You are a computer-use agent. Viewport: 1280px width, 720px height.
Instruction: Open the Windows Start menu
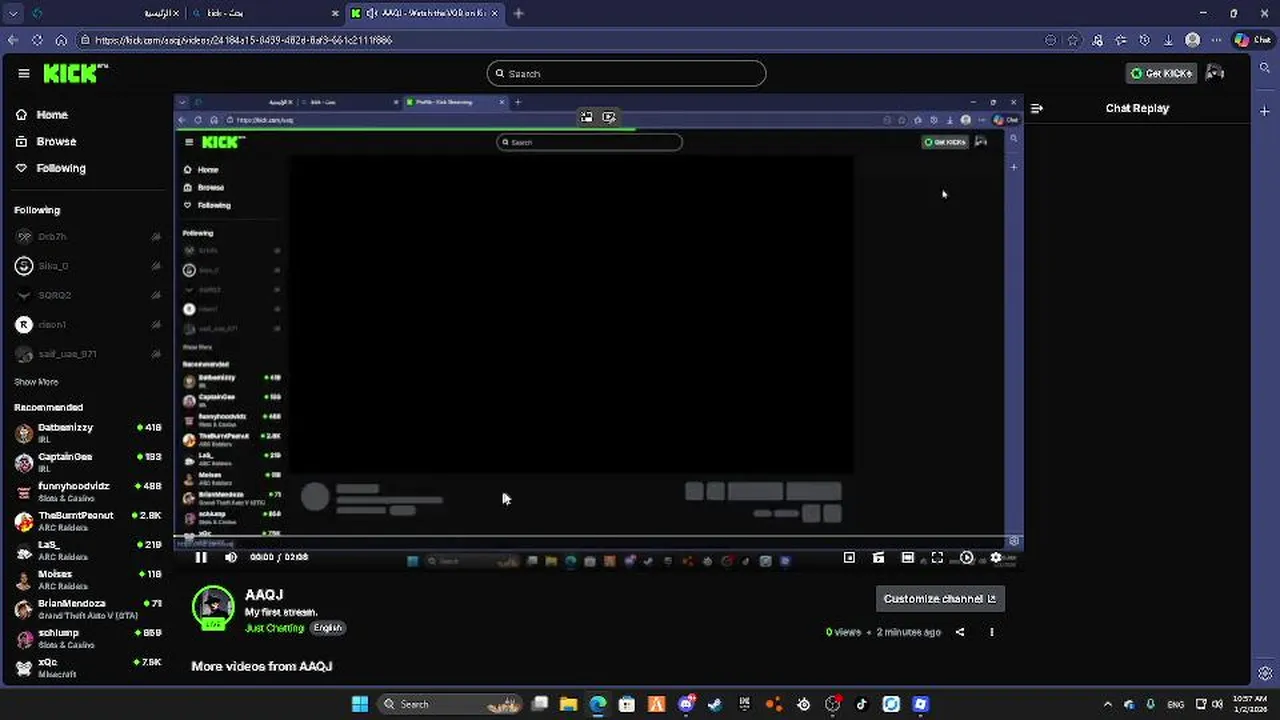pos(360,704)
